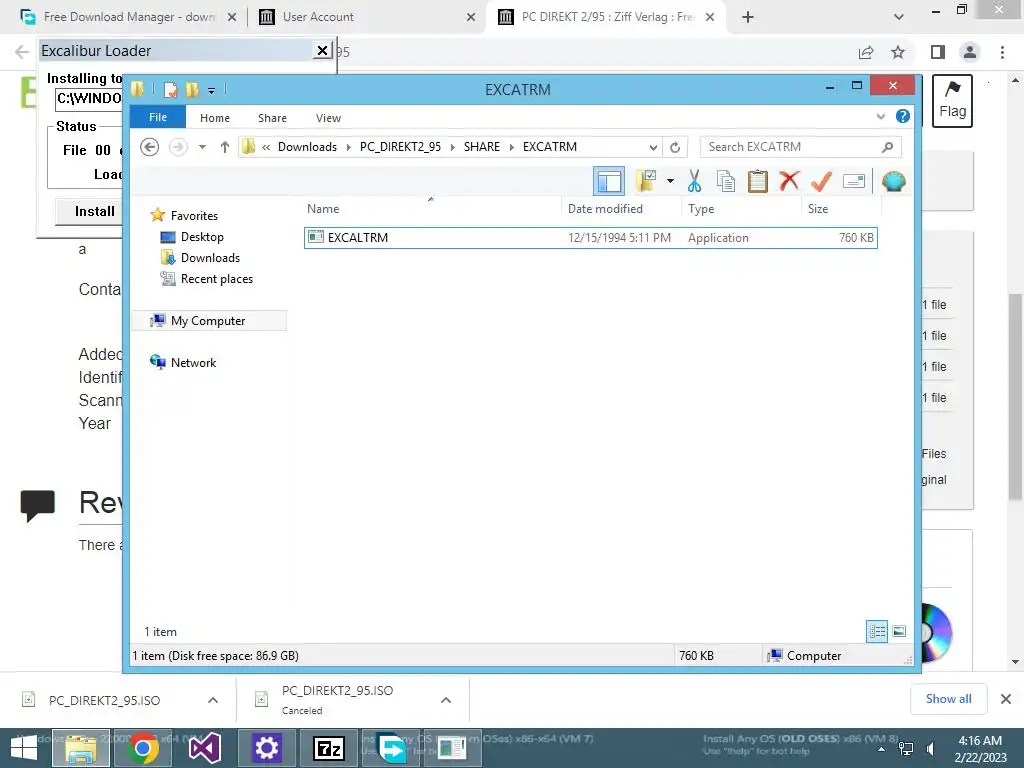Expand the address bar history dropdown
Image resolution: width=1024 pixels, height=768 pixels.
tap(652, 147)
